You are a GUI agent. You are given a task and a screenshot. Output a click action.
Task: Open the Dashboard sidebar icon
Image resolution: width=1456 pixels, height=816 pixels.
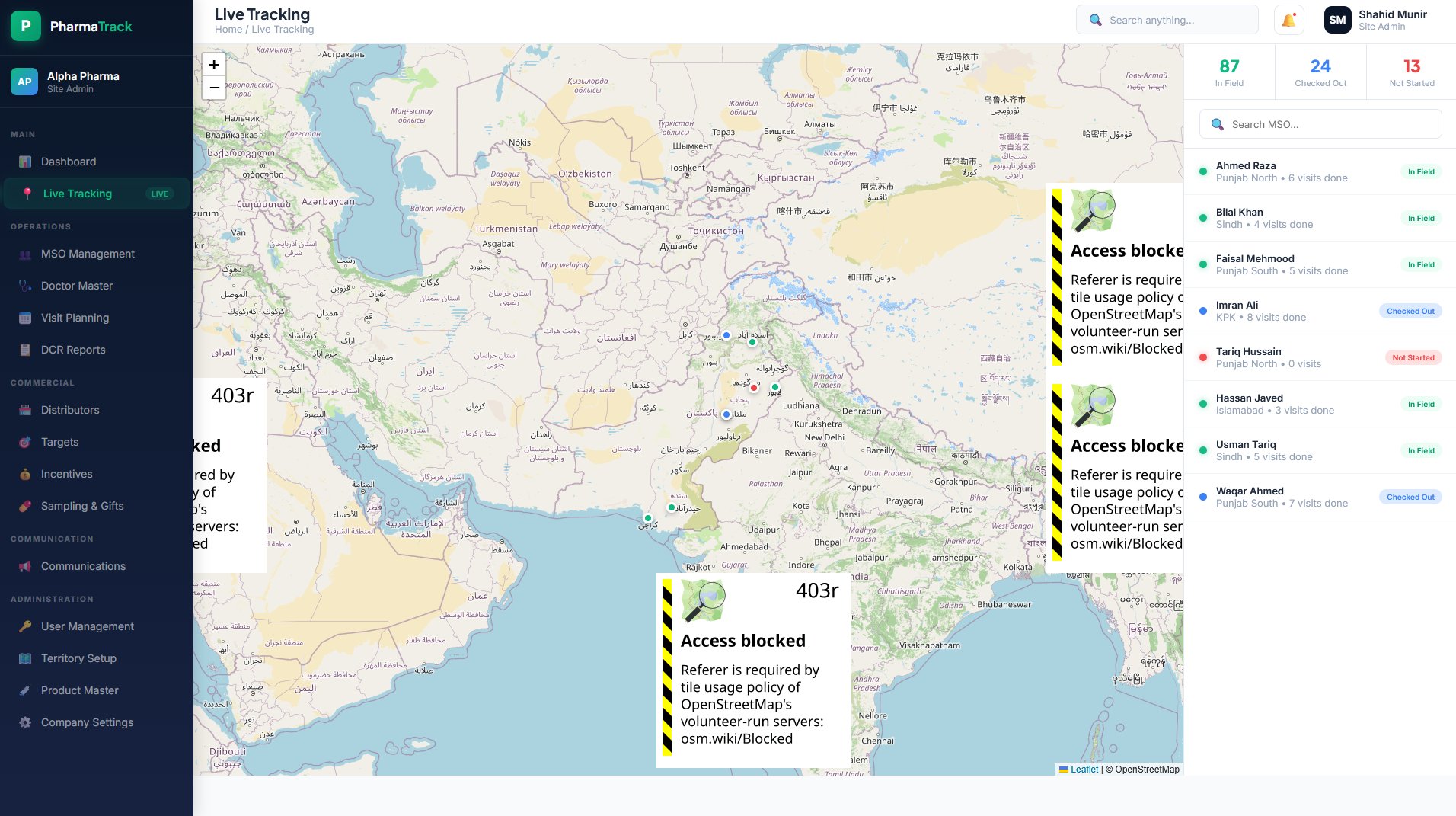tap(25, 162)
